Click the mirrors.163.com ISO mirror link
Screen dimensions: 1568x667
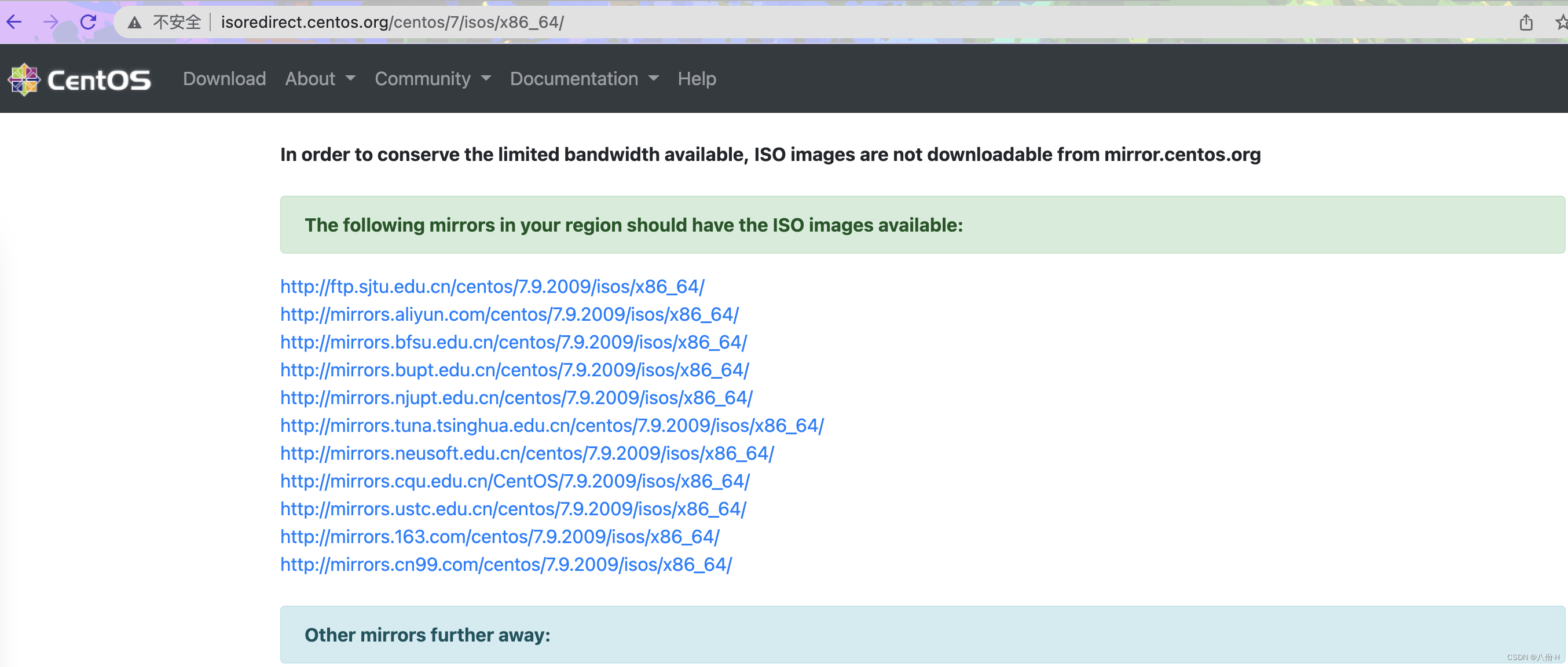500,537
